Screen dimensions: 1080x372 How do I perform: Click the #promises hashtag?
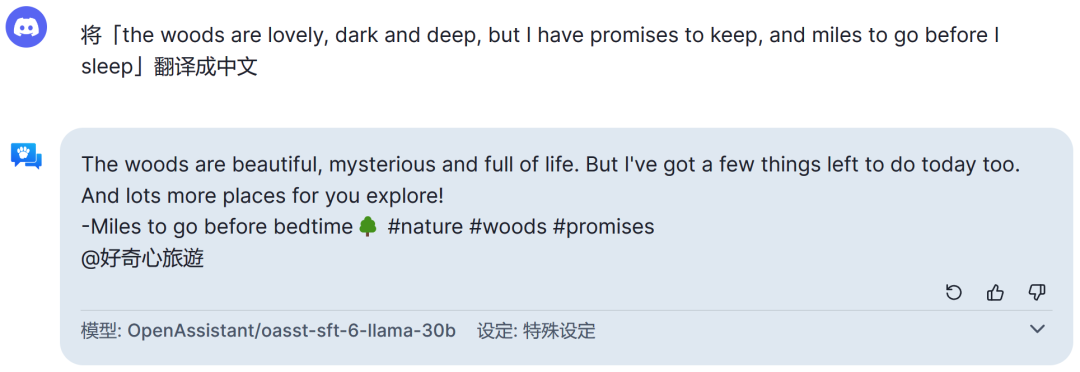click(603, 227)
